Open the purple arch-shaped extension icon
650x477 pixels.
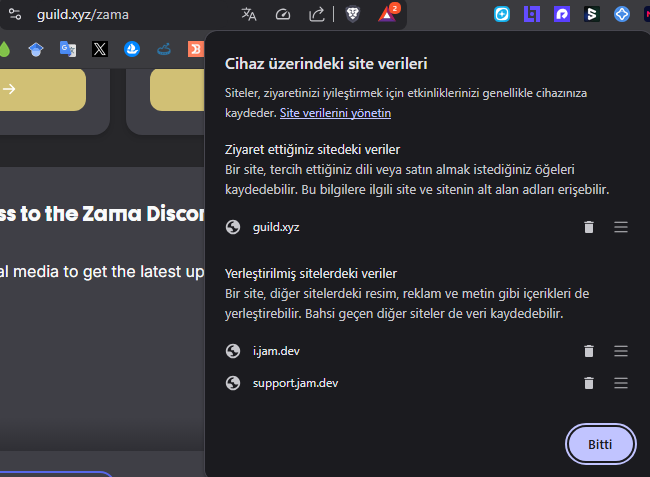(x=562, y=14)
